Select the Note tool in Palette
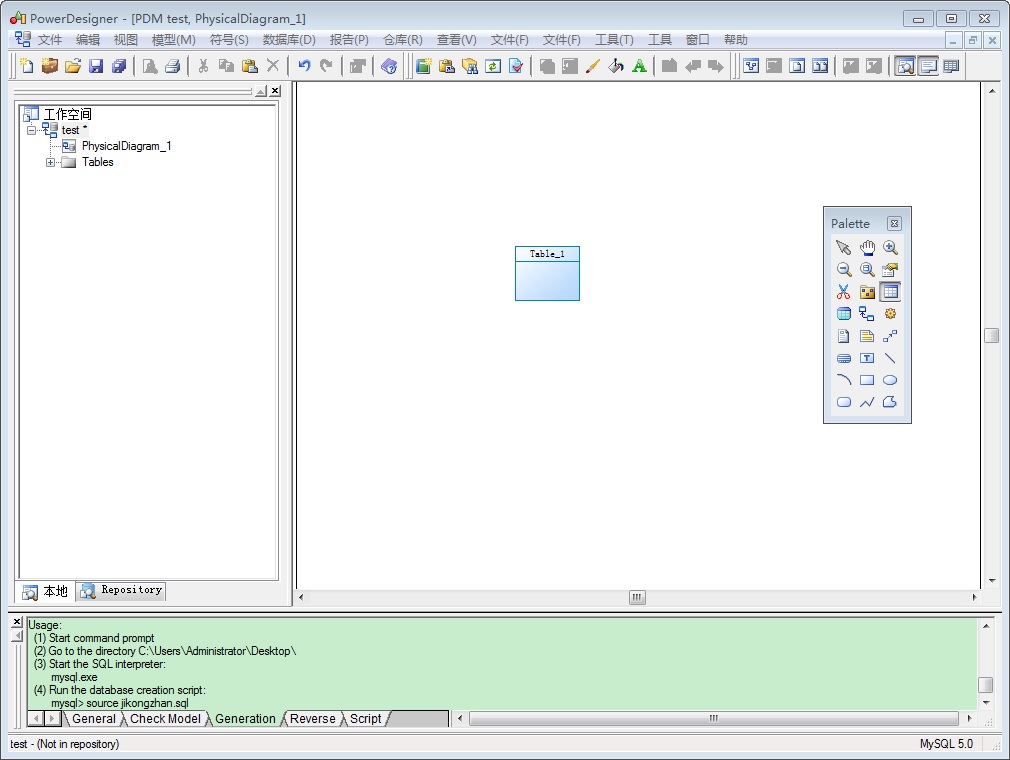This screenshot has height=760, width=1010. (x=867, y=336)
